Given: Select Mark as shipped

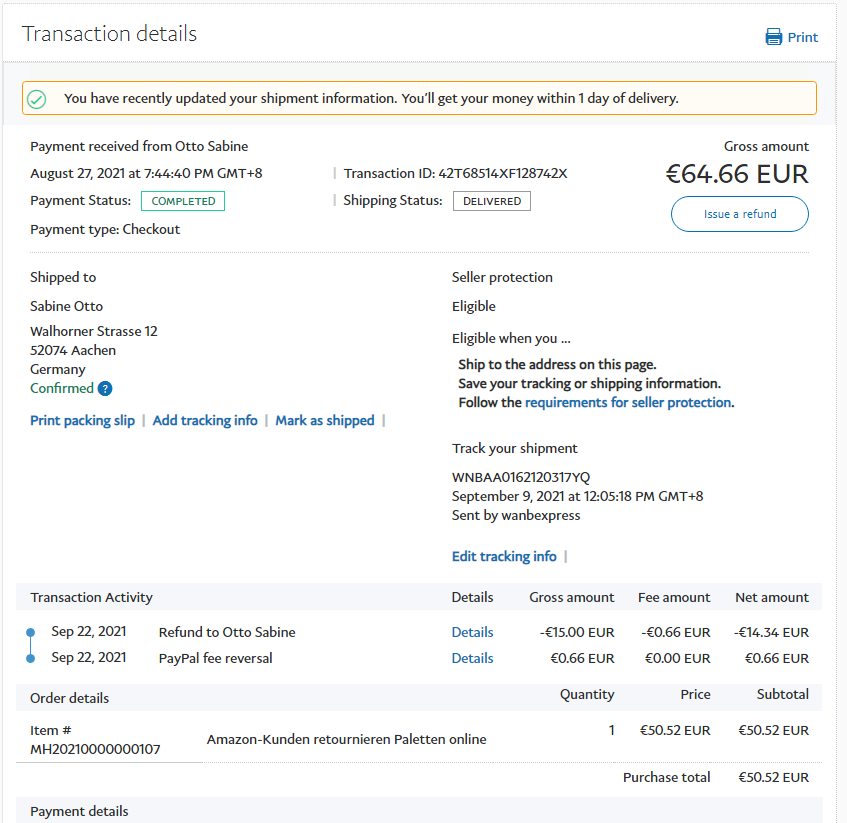Looking at the screenshot, I should click(324, 421).
